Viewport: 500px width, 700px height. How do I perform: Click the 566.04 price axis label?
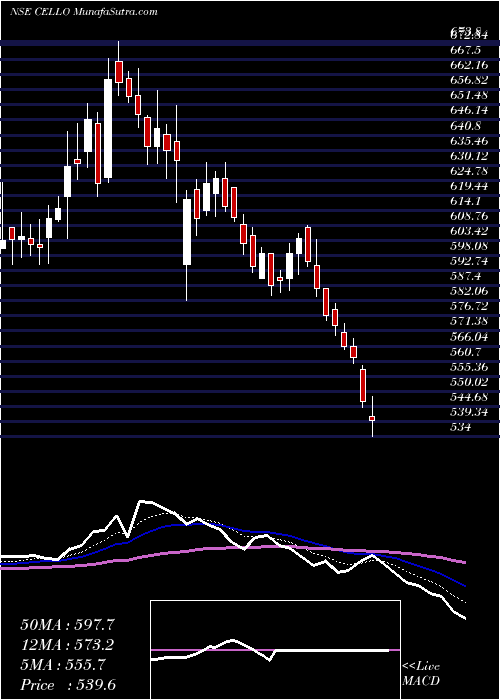click(469, 337)
